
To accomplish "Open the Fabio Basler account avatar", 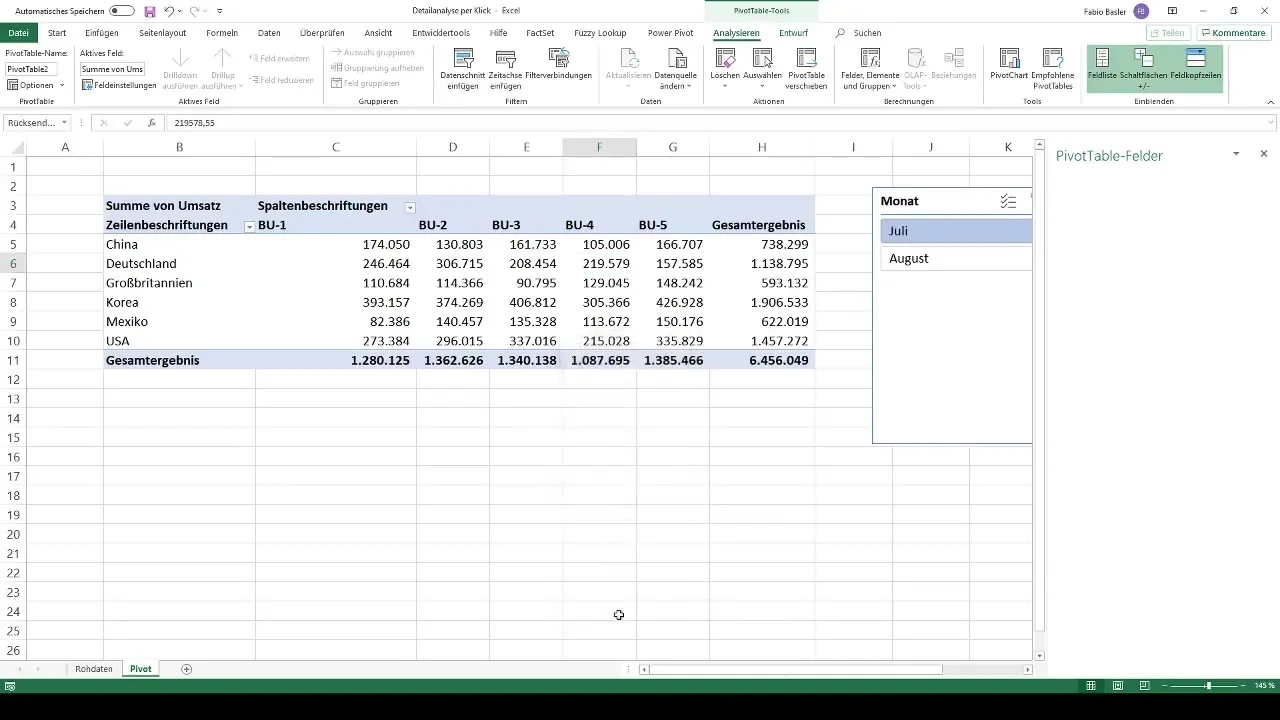I will click(1141, 11).
